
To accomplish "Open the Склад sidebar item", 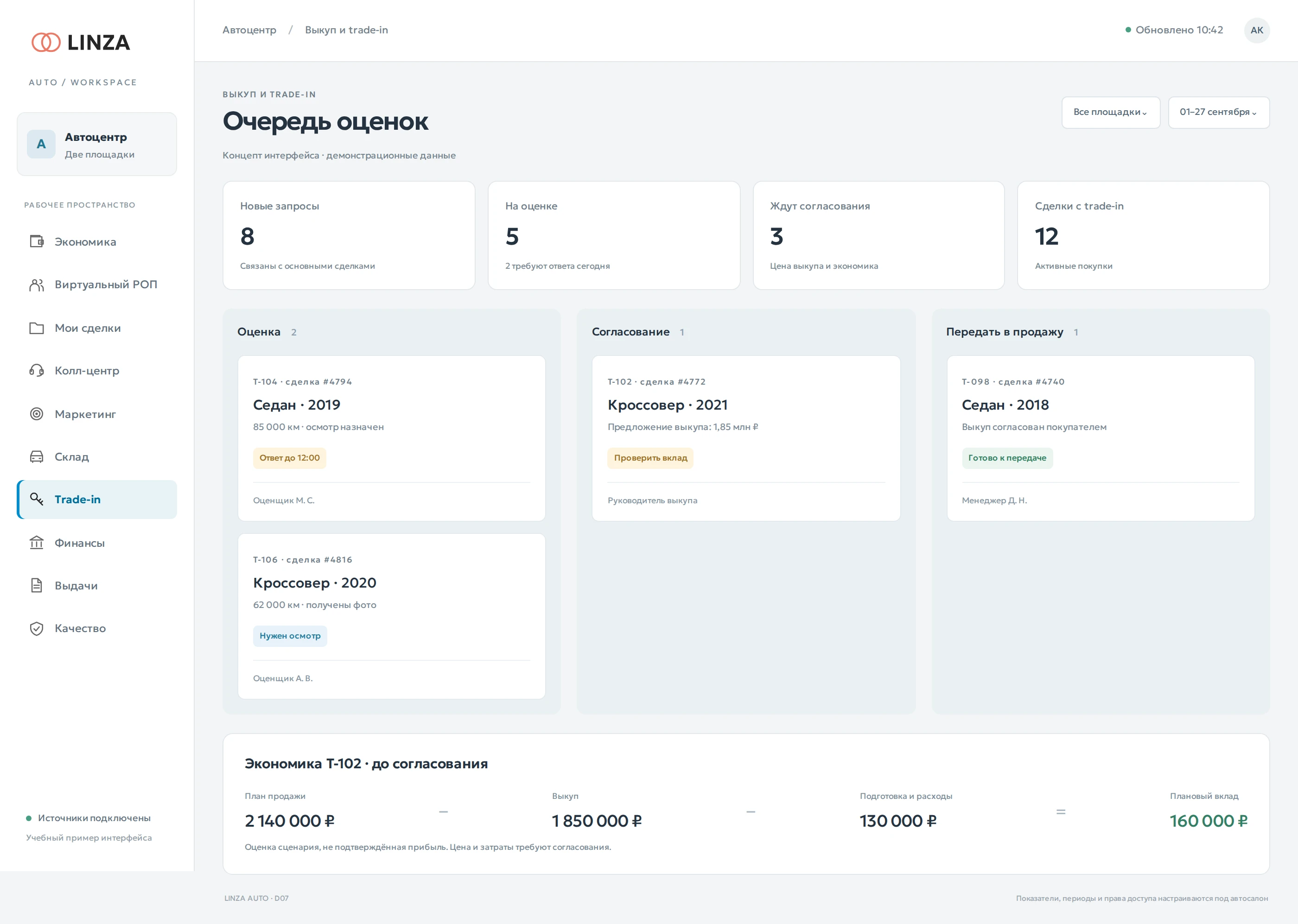I will point(97,456).
